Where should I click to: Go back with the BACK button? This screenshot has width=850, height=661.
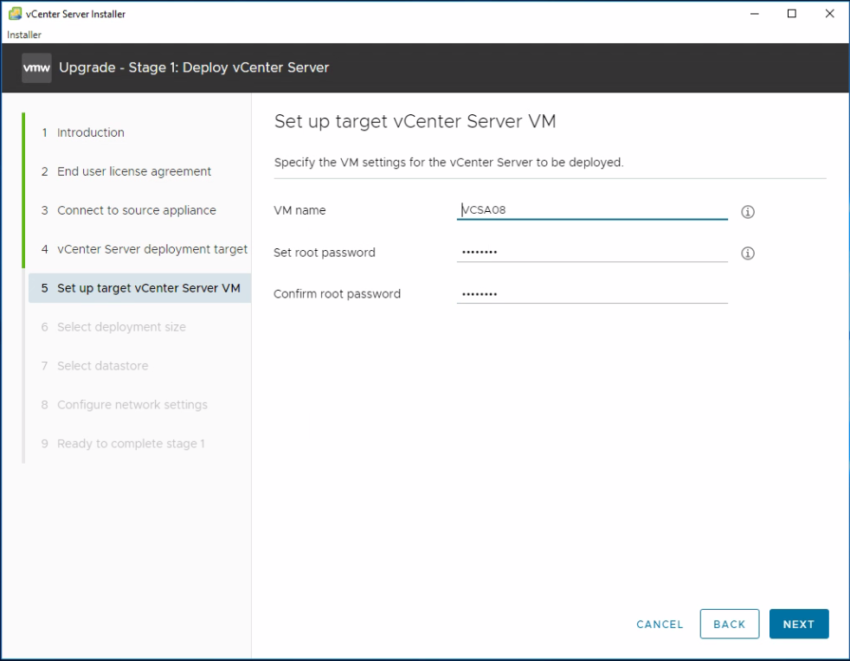(729, 624)
